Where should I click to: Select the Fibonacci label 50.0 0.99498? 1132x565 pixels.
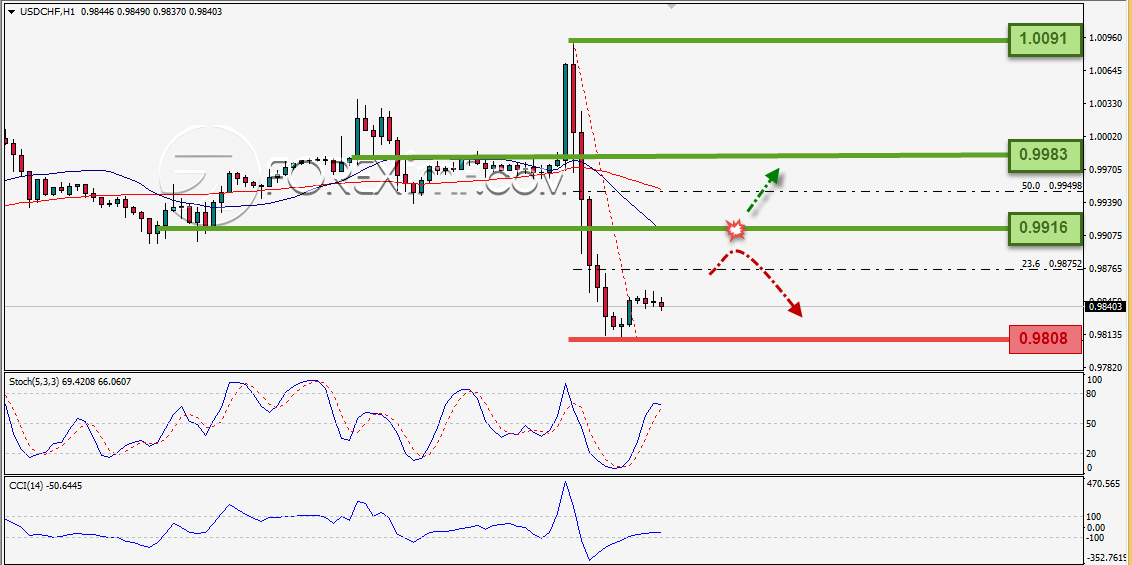1052,185
